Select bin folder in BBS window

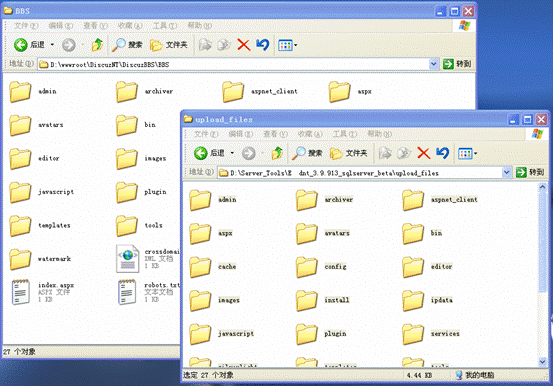click(136, 125)
